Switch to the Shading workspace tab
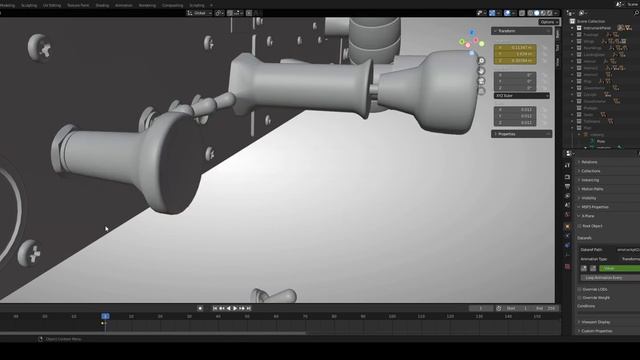The image size is (640, 360). 102,5
